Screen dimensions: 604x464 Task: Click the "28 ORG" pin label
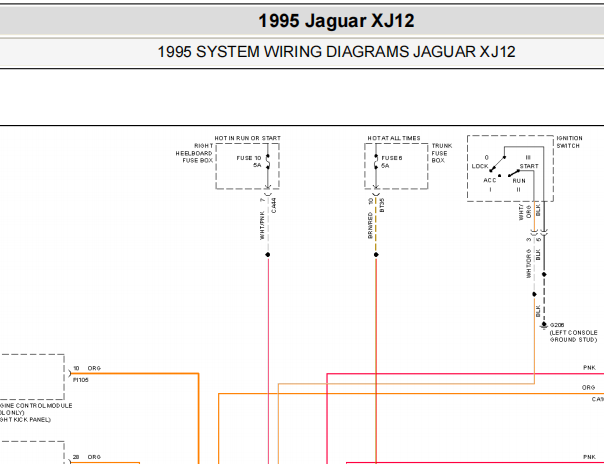click(x=87, y=457)
